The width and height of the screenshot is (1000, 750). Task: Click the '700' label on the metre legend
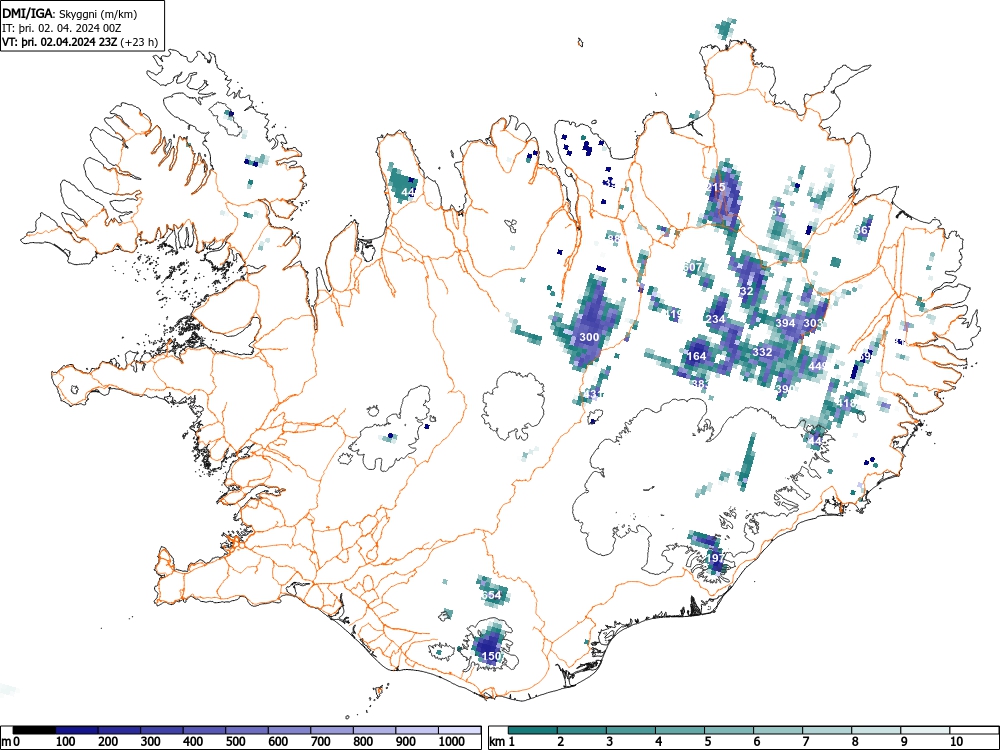321,742
